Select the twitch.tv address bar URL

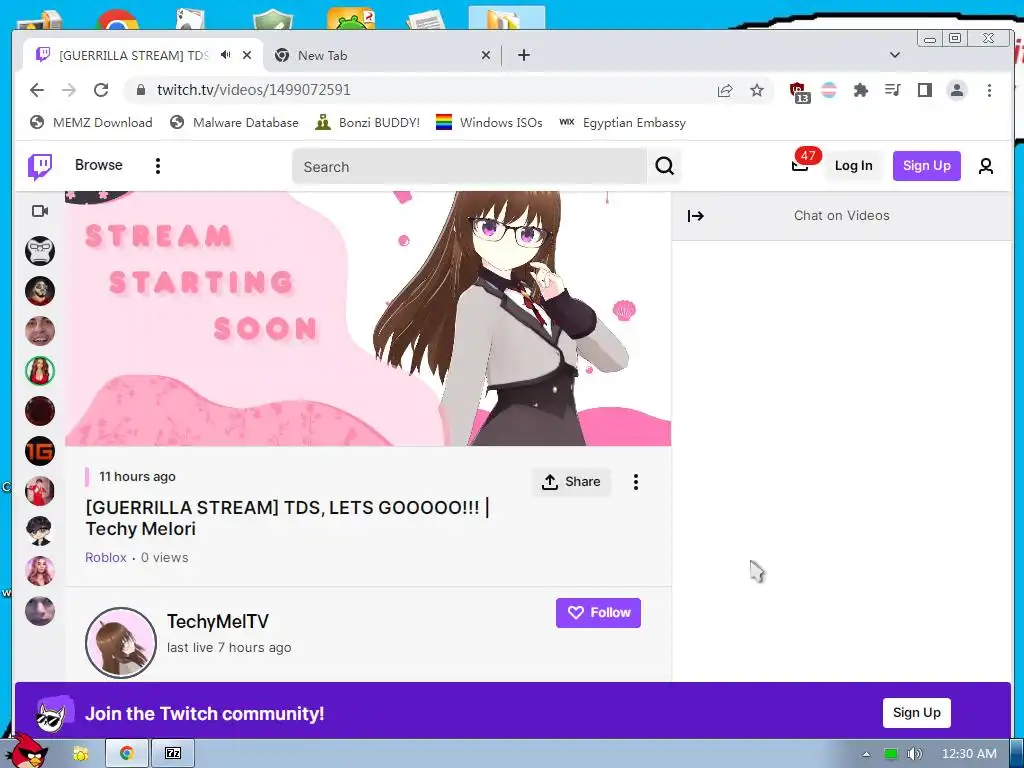(x=254, y=90)
